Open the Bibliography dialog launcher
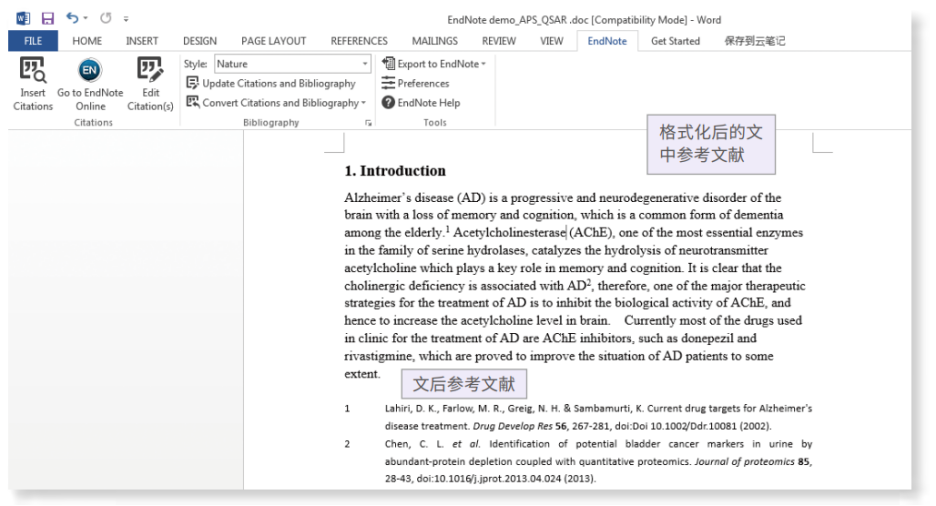 tap(368, 123)
